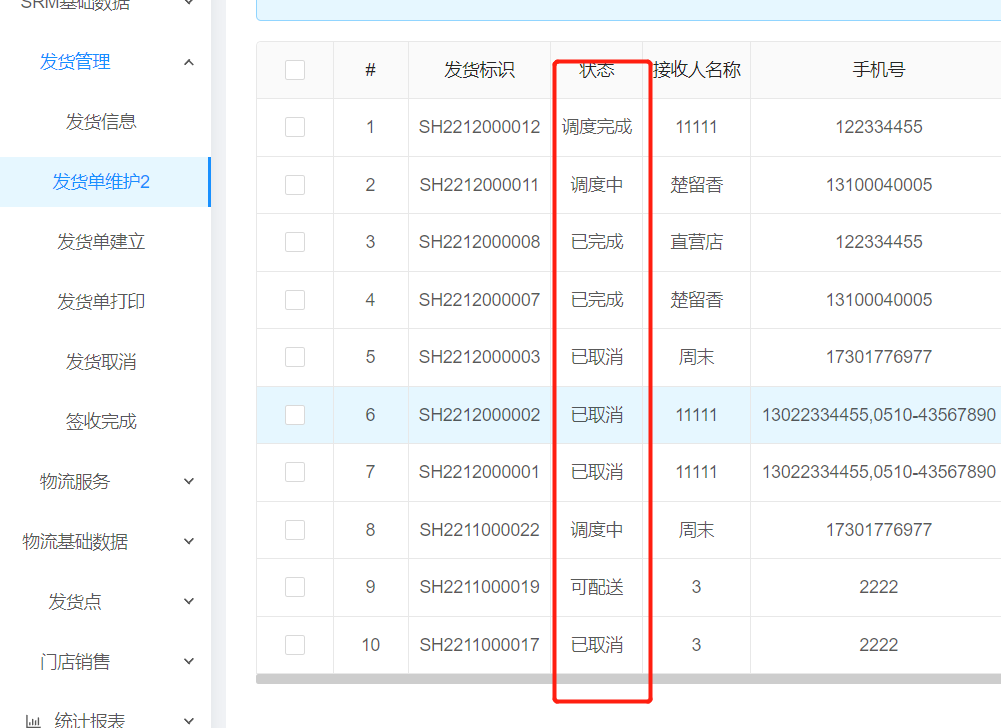Expand the 发货点 menu chevron

188,601
